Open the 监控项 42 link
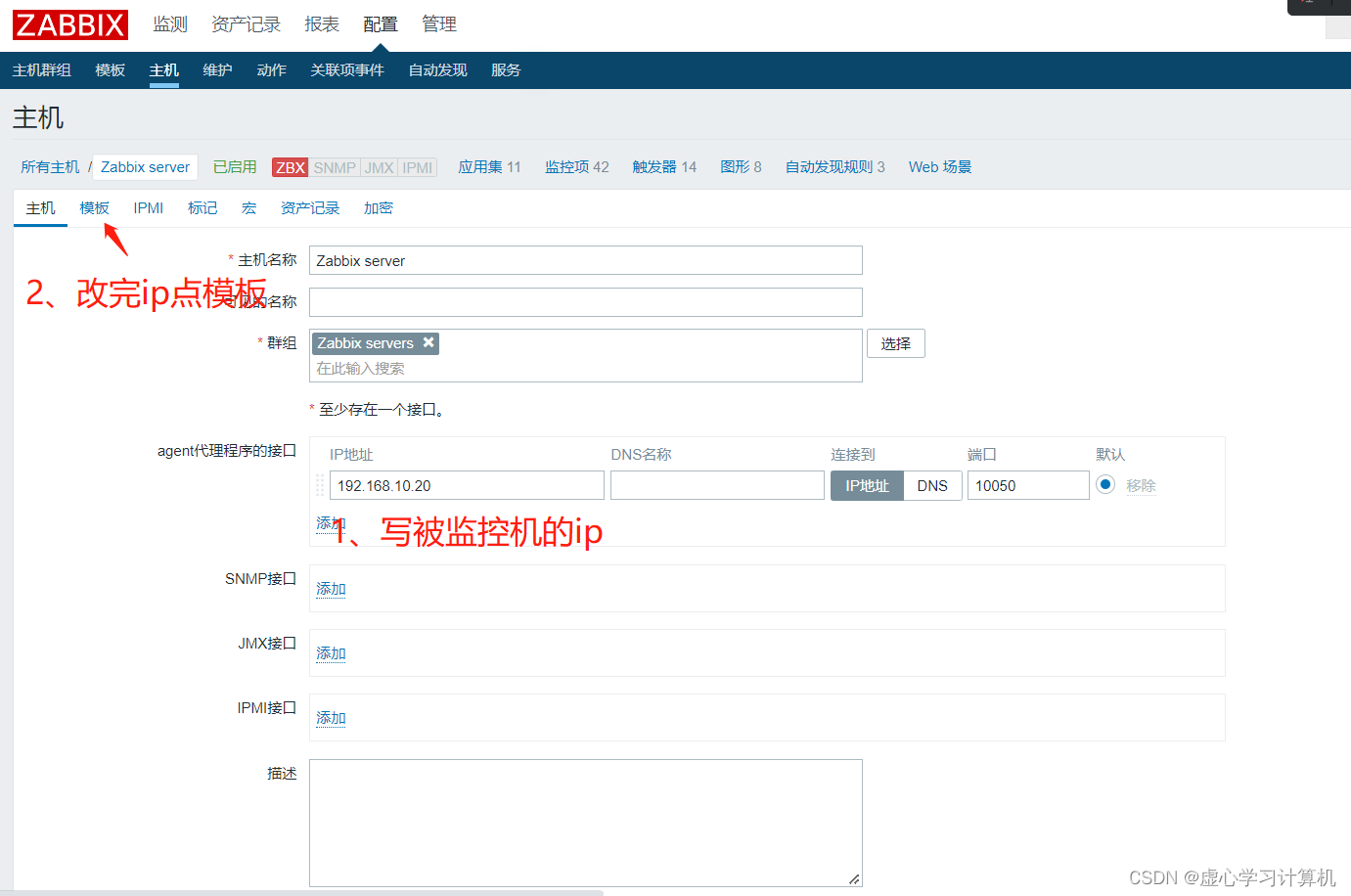This screenshot has width=1351, height=896. click(x=576, y=167)
